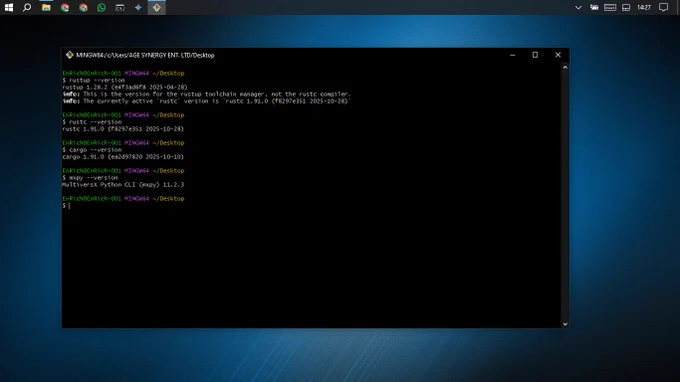680x382 pixels.
Task: Open the clock showing 14:27
Action: point(644,7)
